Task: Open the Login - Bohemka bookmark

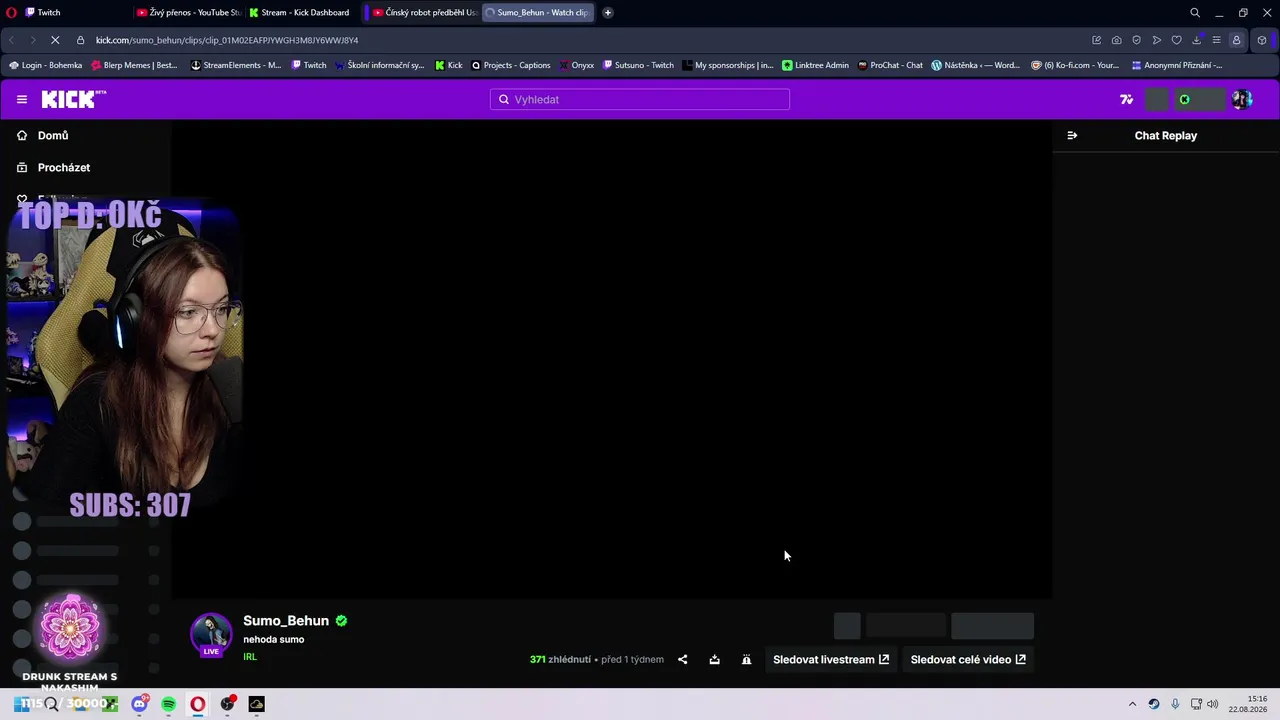Action: coord(46,65)
